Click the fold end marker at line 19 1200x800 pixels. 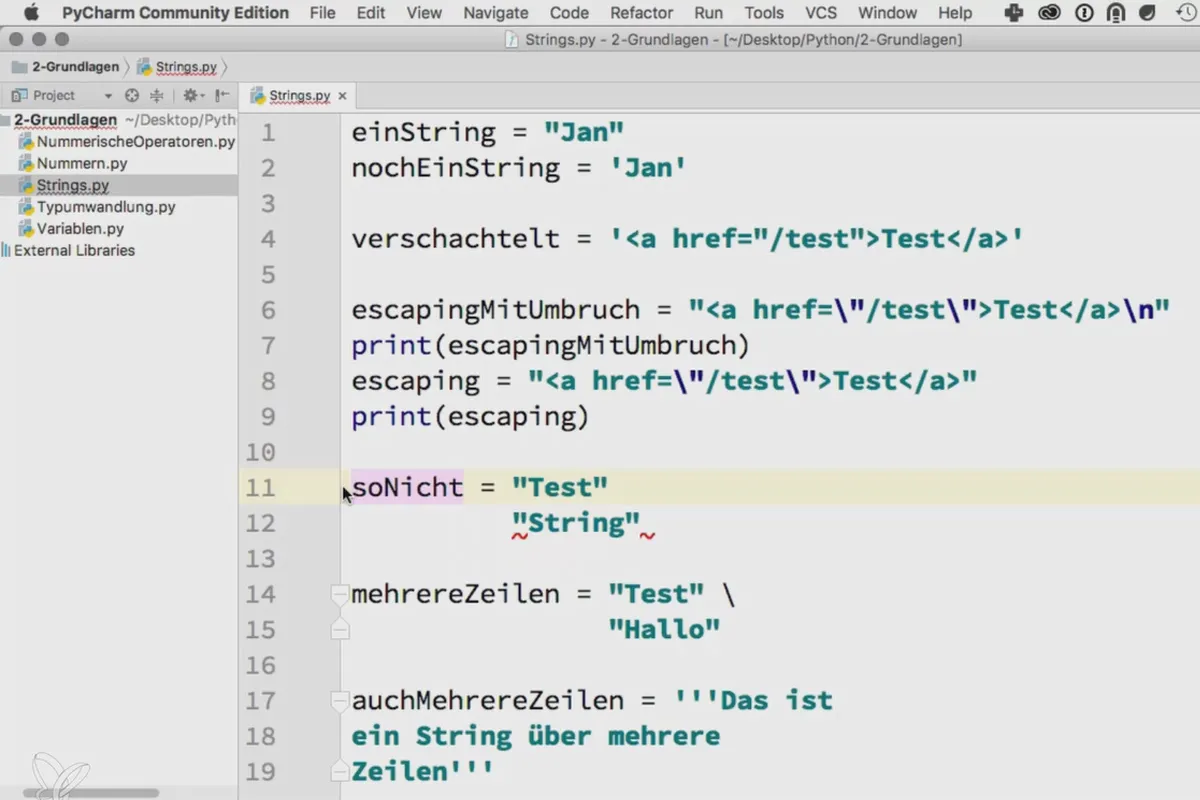click(340, 772)
